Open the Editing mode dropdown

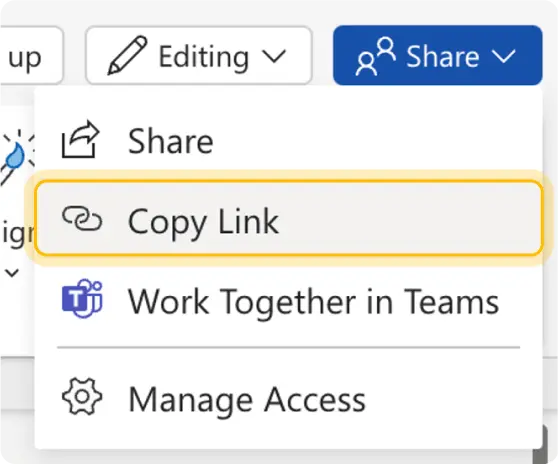(199, 55)
